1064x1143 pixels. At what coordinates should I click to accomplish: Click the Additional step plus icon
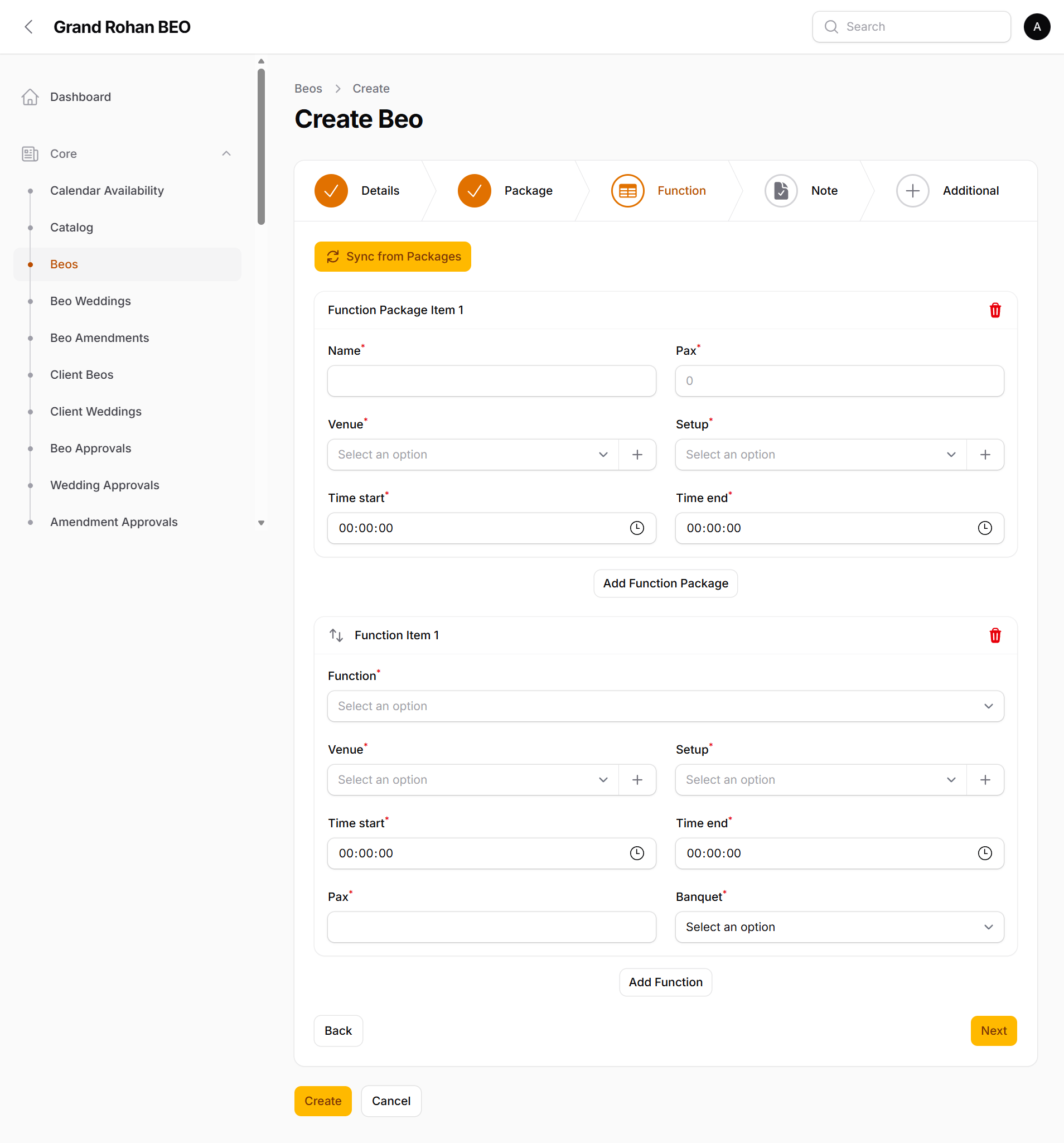click(x=913, y=191)
